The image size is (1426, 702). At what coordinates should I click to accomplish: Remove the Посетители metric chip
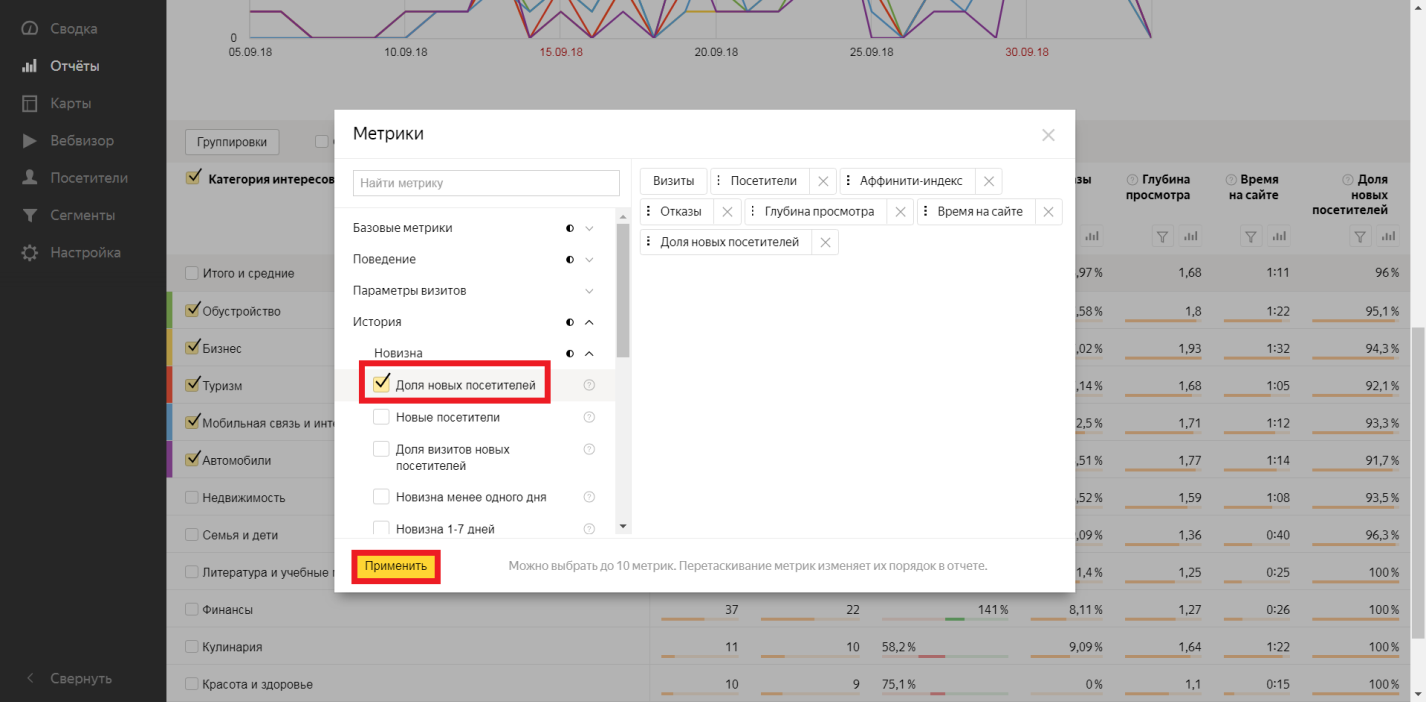(823, 181)
